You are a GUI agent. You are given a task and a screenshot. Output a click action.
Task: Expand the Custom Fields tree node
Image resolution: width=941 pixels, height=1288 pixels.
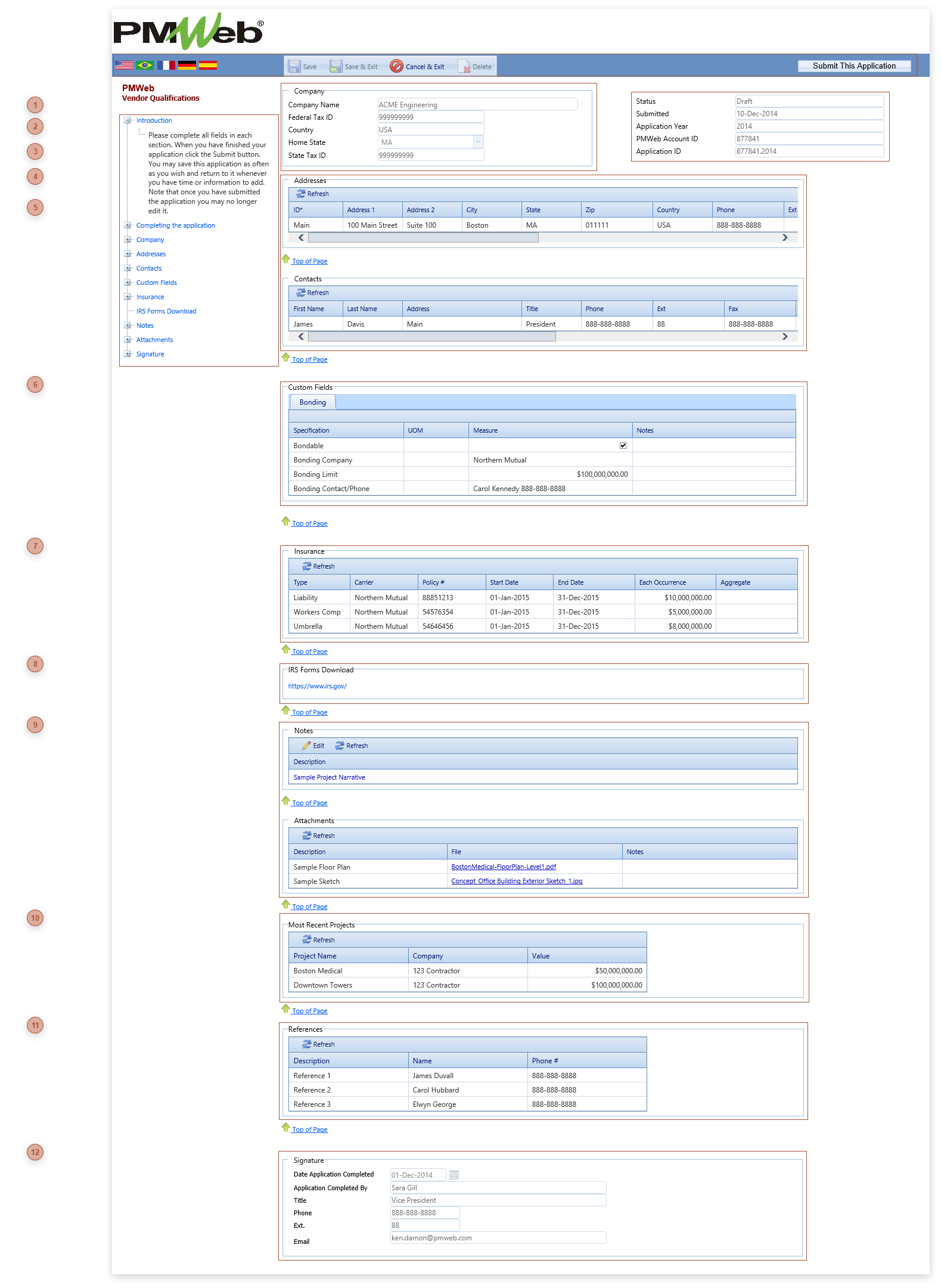(127, 283)
